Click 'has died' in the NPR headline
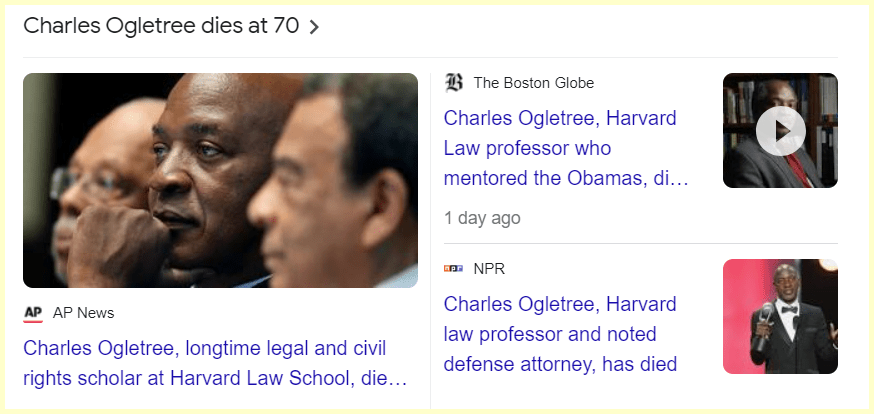The height and width of the screenshot is (414, 874). click(641, 365)
